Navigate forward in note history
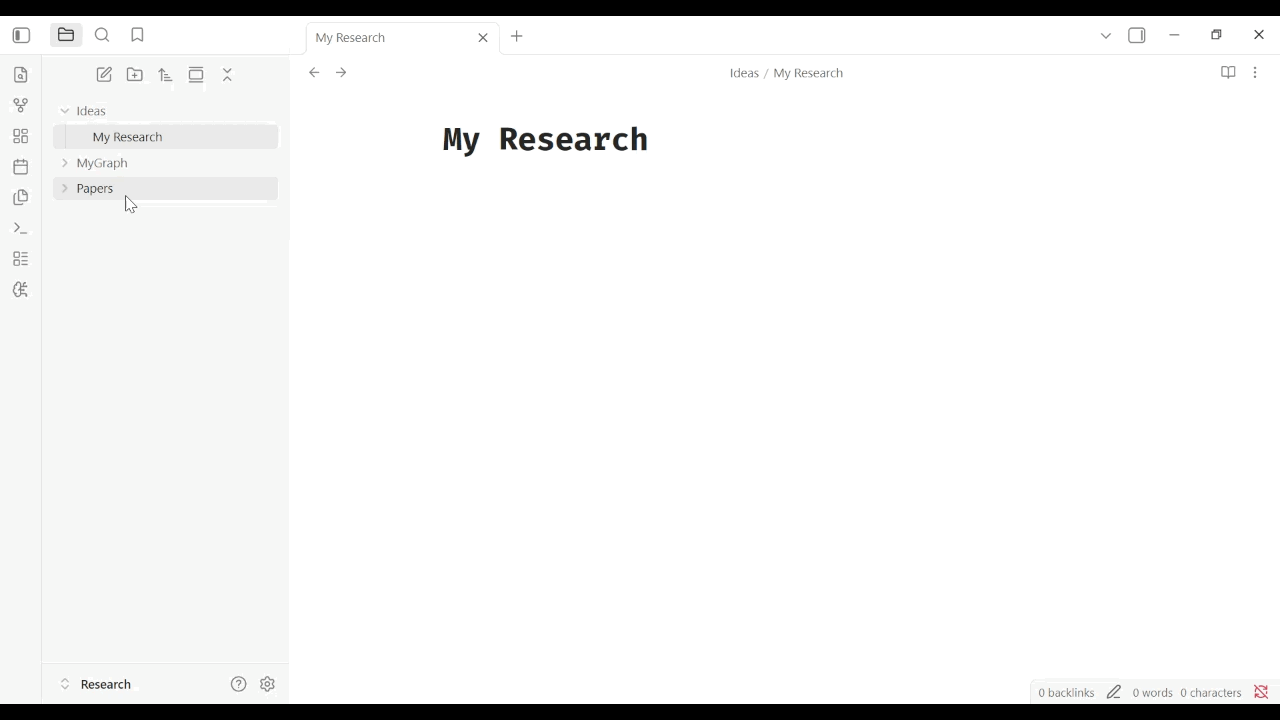 (x=341, y=73)
